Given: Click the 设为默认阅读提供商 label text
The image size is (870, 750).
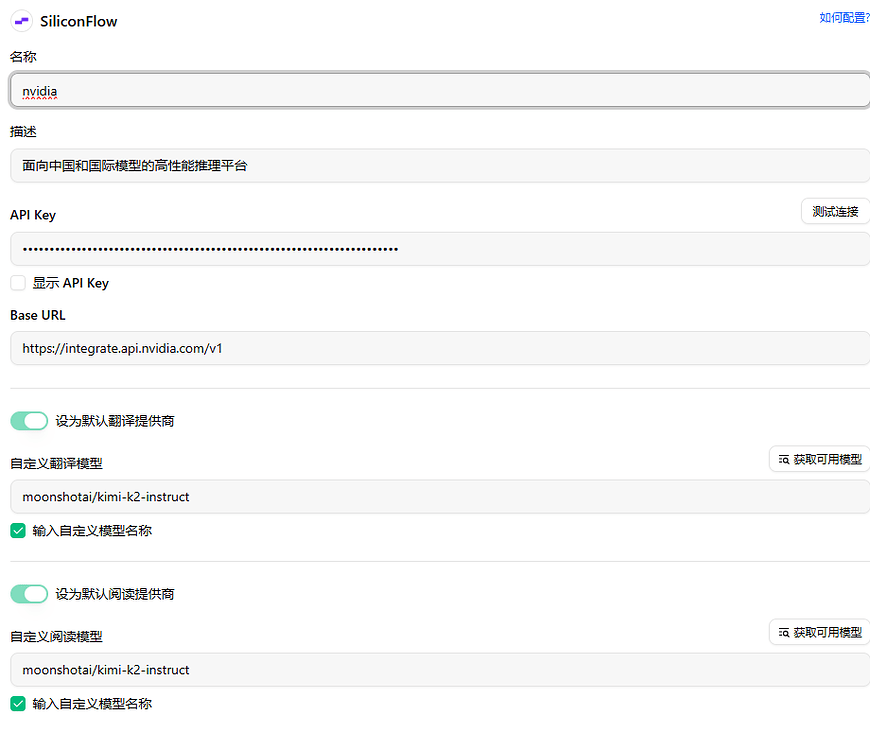Looking at the screenshot, I should tap(115, 594).
